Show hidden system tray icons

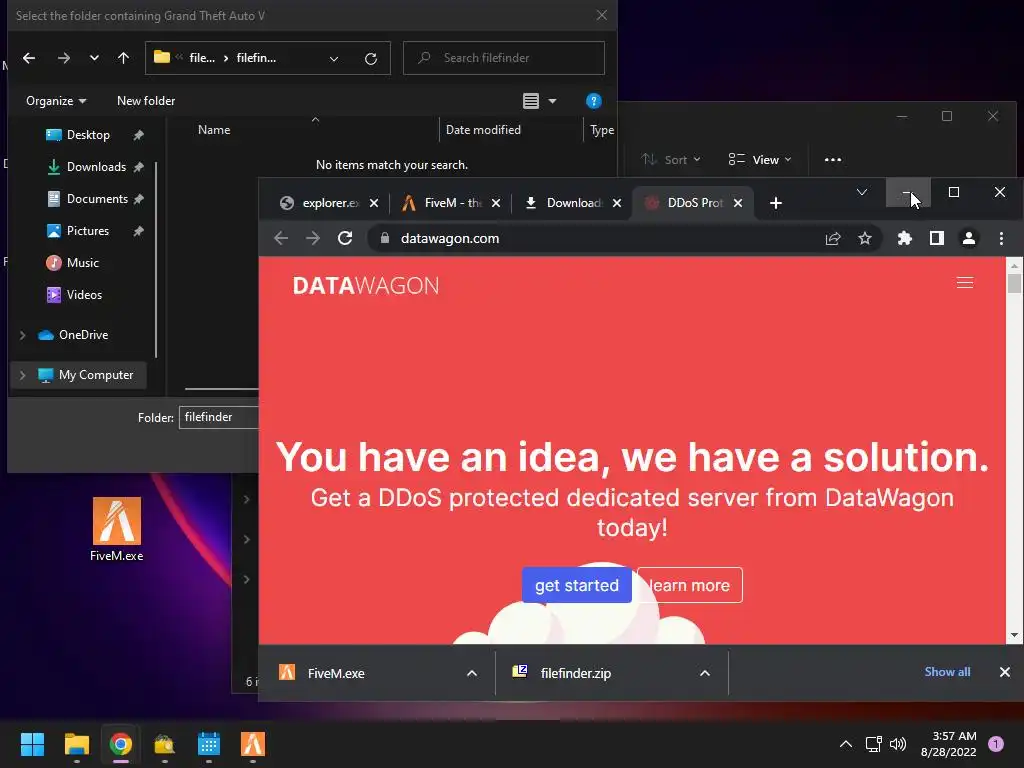tap(846, 744)
